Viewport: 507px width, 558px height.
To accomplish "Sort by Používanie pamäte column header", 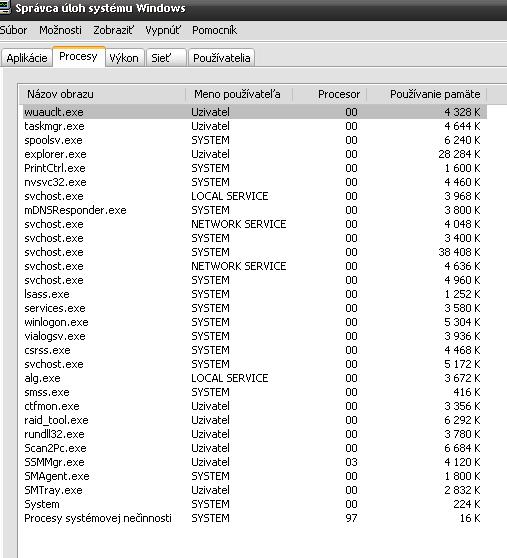I will point(427,94).
